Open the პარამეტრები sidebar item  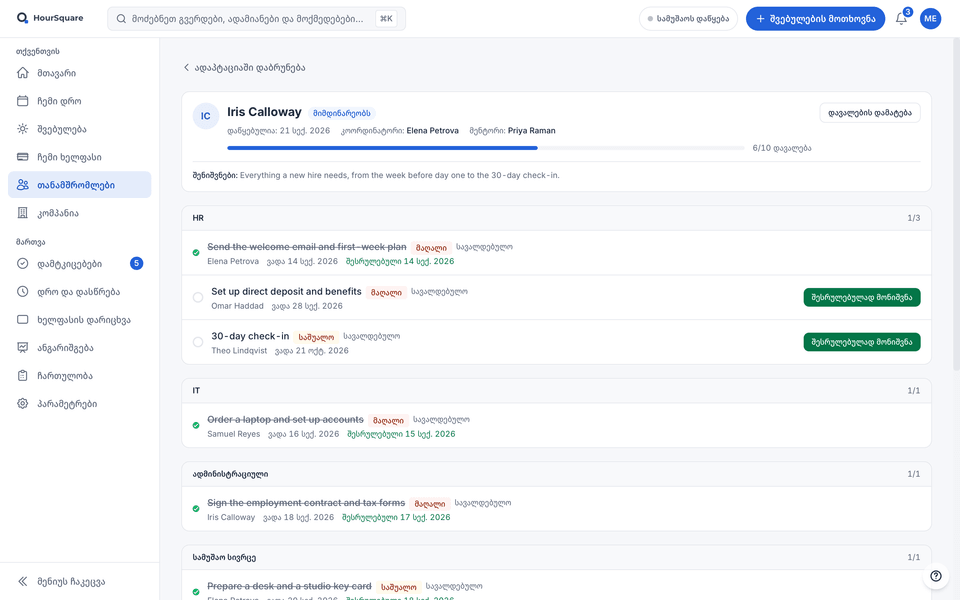coord(80,403)
